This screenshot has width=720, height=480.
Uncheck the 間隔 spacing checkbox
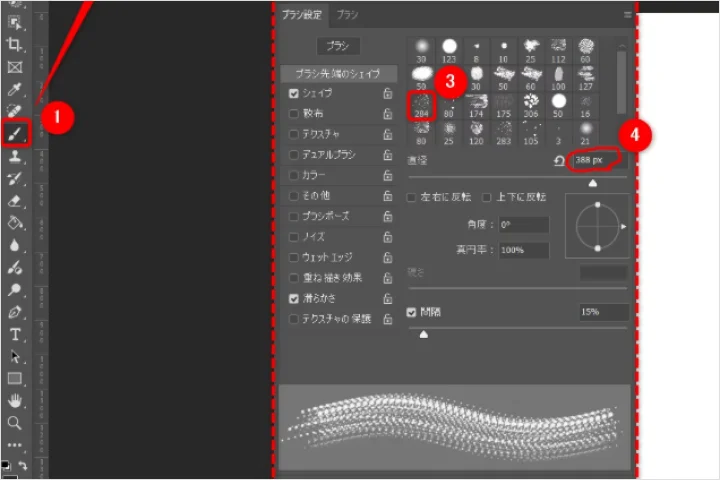[x=411, y=312]
